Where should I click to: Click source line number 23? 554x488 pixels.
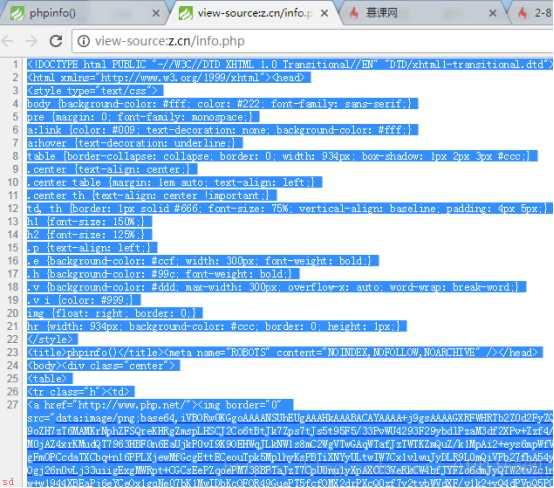tap(13, 352)
